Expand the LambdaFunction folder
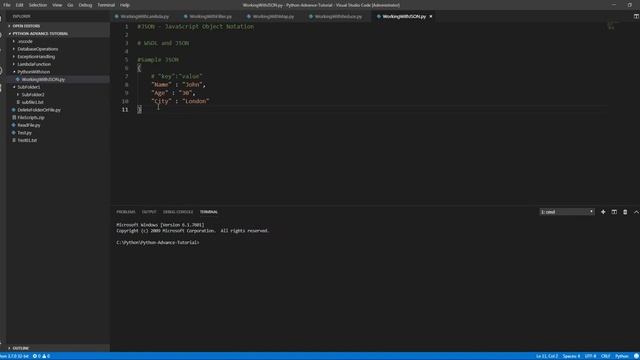This screenshot has width=640, height=360. (34, 64)
